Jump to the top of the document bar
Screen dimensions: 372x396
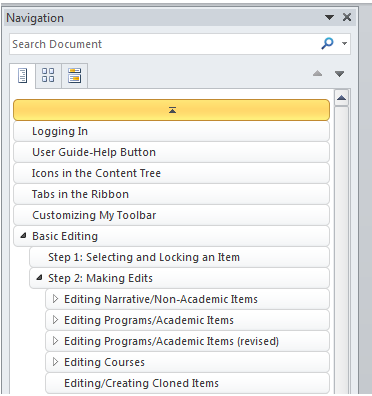pyautogui.click(x=171, y=110)
